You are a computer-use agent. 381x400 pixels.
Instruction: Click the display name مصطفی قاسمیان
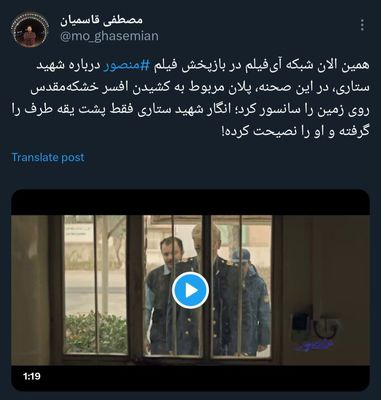(101, 20)
